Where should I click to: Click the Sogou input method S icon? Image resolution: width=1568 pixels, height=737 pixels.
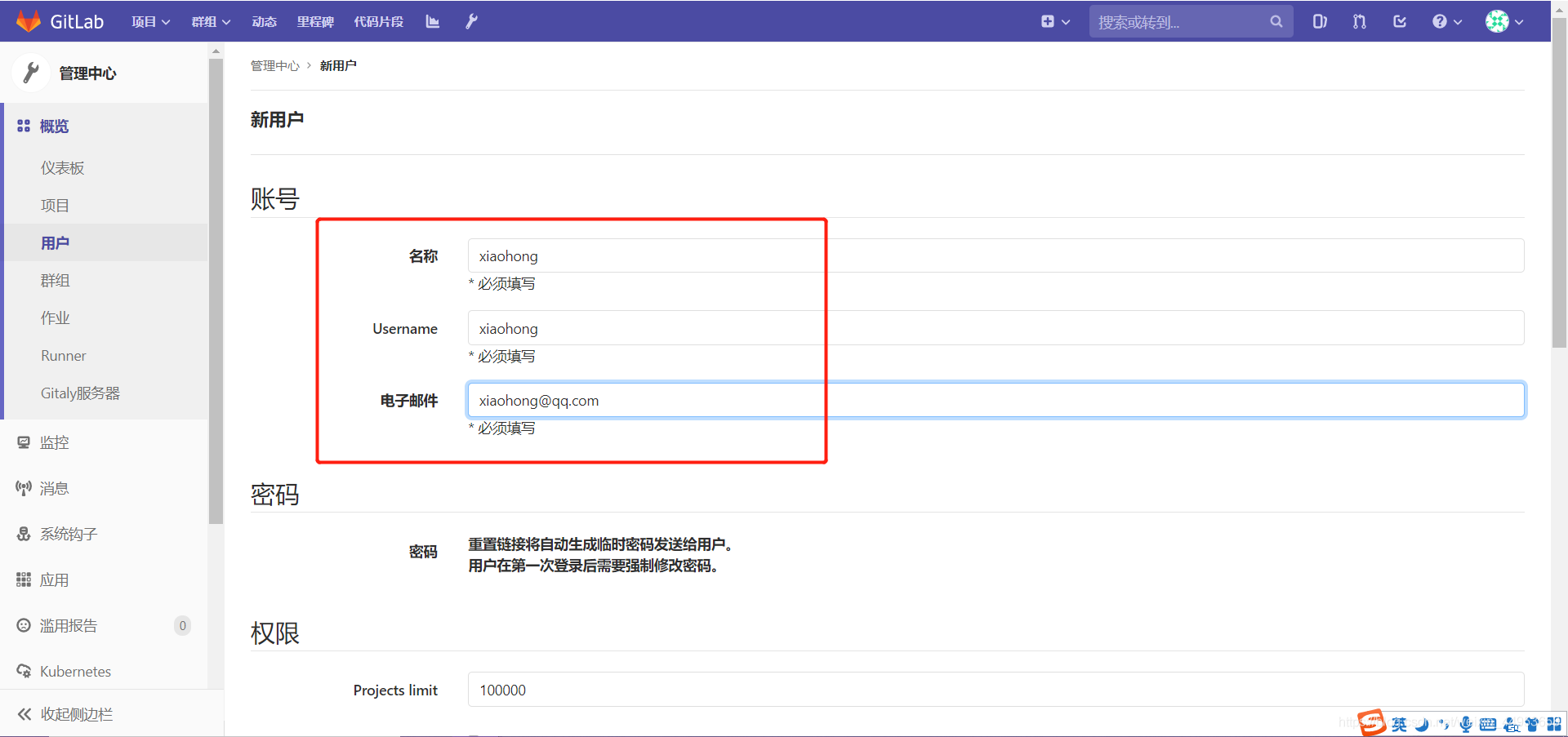point(1372,722)
